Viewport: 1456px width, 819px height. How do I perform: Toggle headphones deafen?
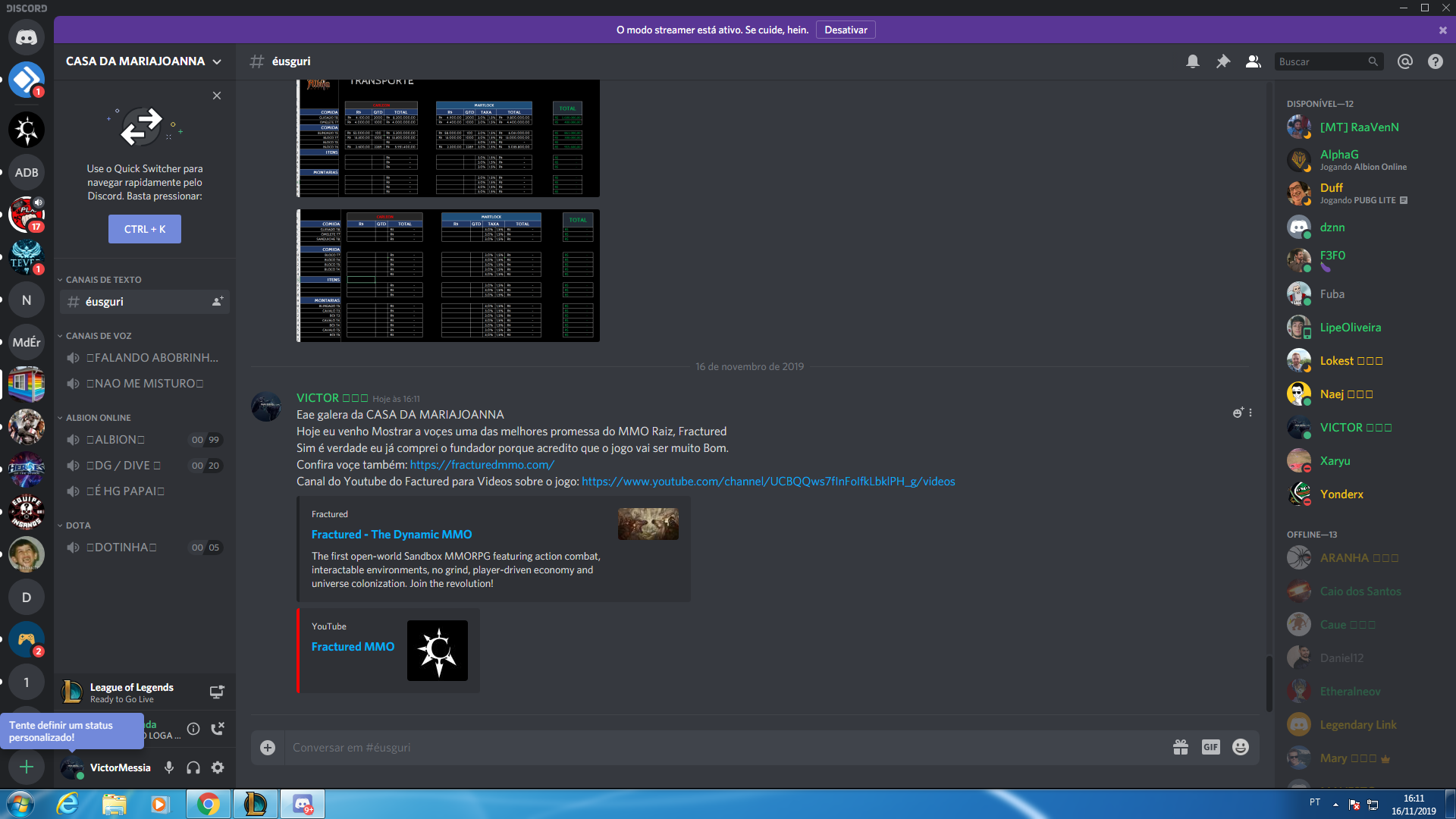[193, 767]
